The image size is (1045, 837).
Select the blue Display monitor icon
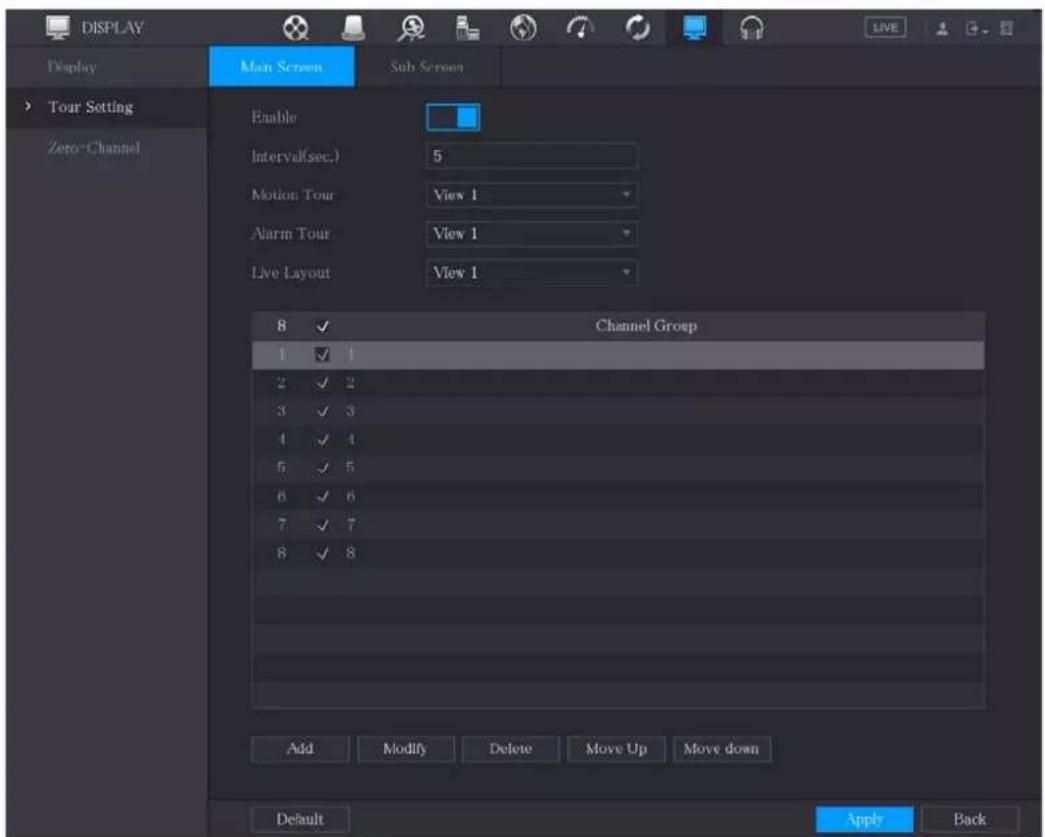coord(694,28)
